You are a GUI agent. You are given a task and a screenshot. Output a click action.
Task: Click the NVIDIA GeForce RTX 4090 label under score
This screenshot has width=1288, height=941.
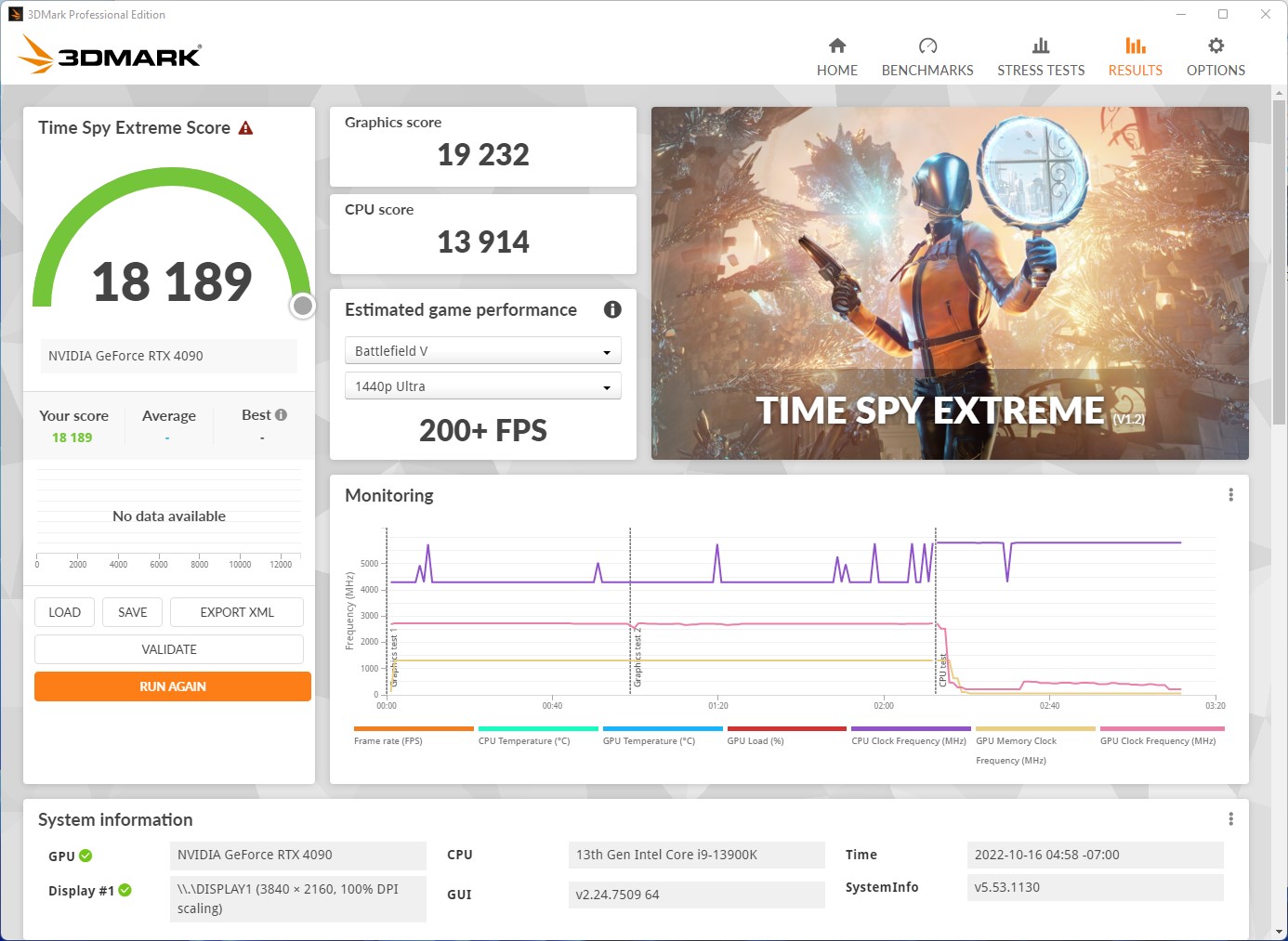(x=168, y=356)
